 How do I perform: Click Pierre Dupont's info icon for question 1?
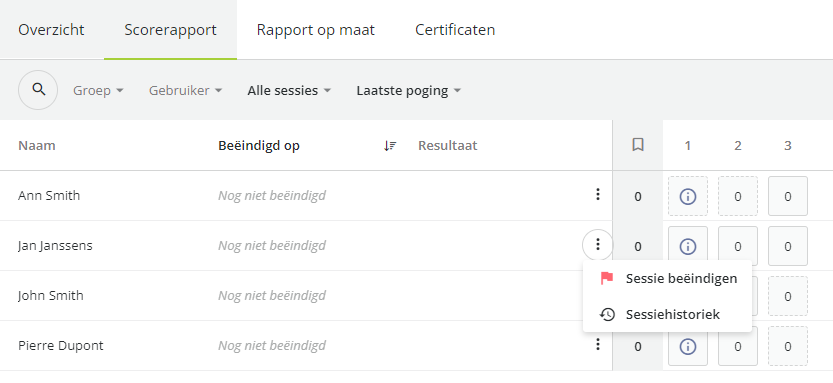[688, 346]
